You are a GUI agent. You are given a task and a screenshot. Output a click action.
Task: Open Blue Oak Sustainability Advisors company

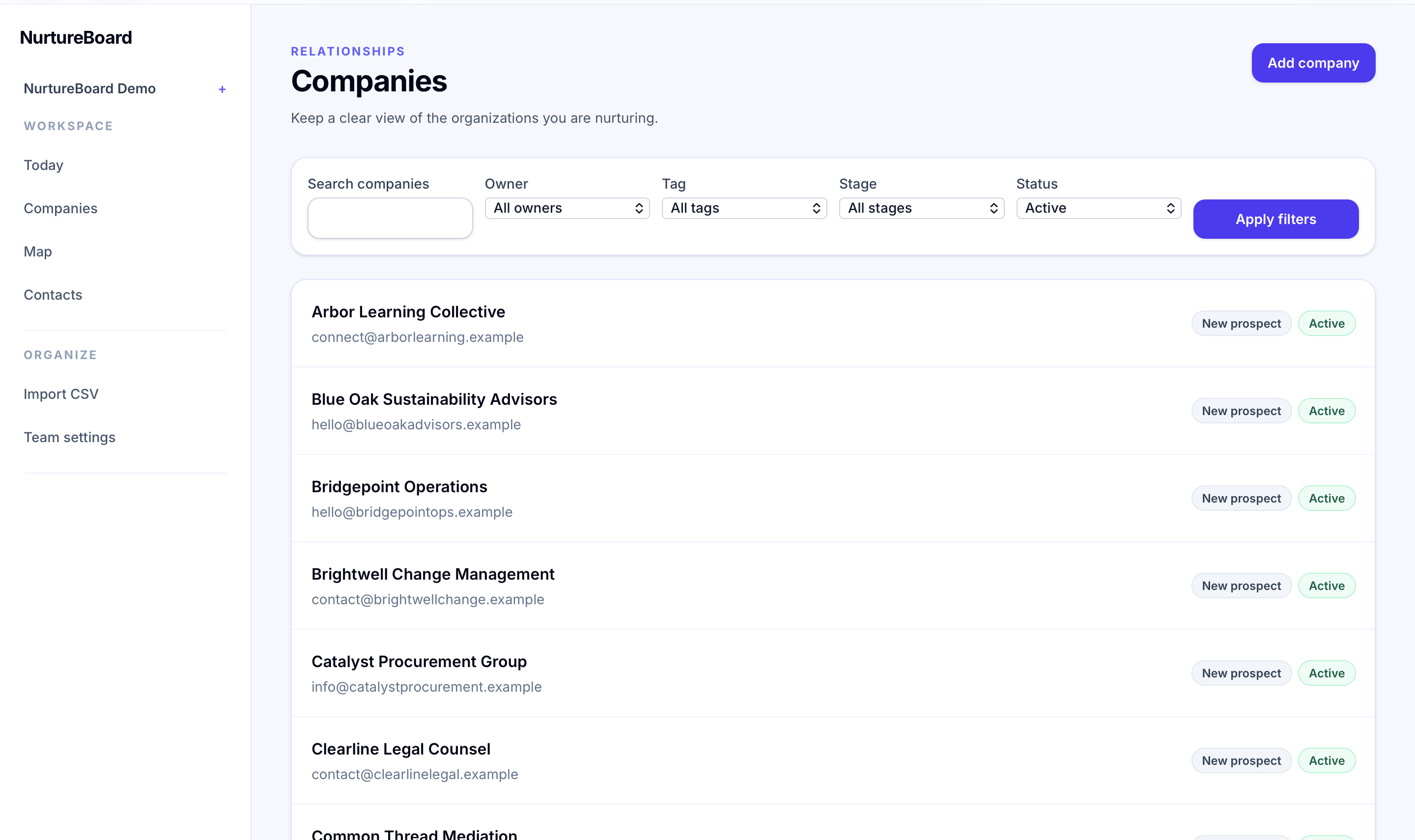tap(434, 399)
